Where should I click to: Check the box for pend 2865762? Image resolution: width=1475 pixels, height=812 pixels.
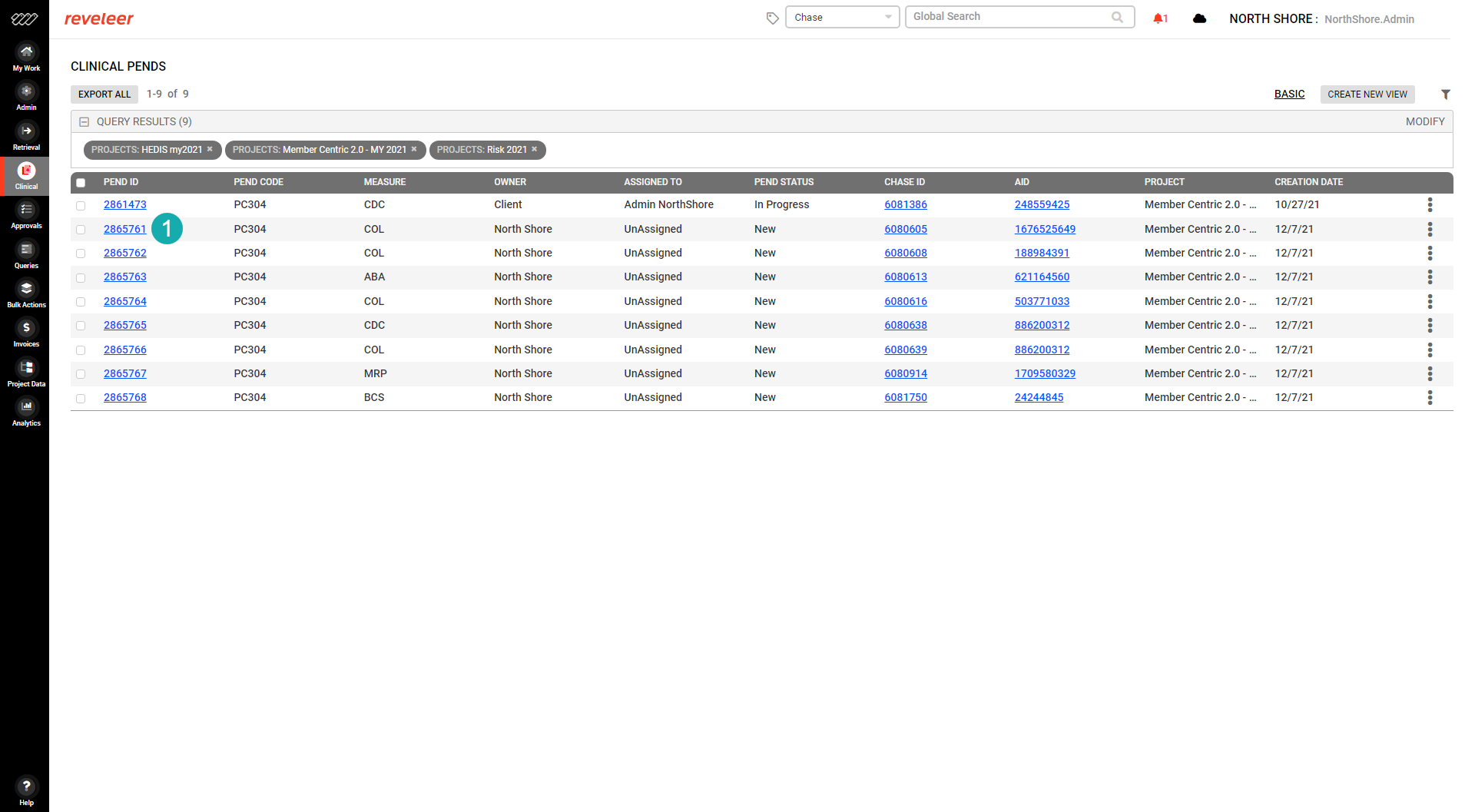pos(81,254)
